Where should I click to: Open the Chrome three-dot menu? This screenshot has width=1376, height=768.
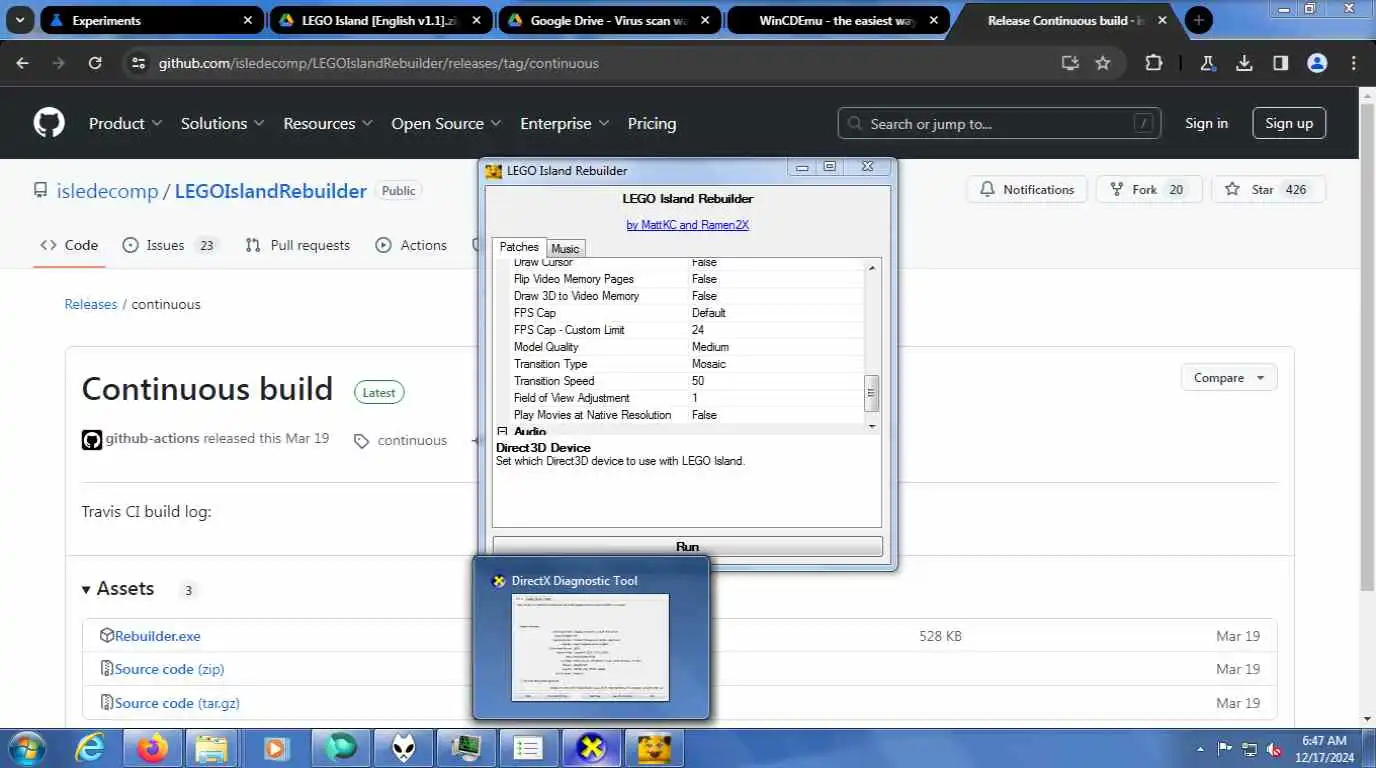click(x=1354, y=63)
